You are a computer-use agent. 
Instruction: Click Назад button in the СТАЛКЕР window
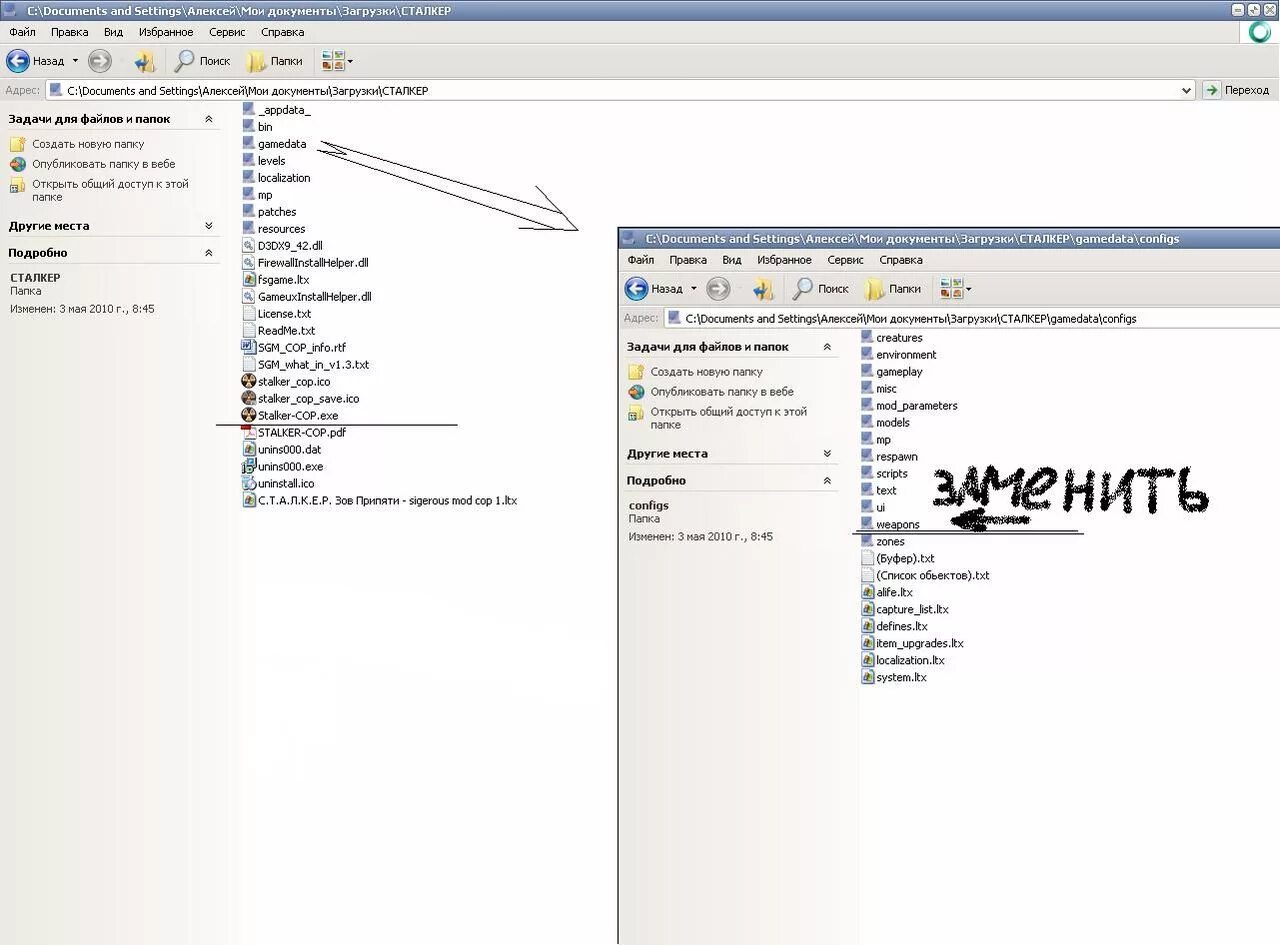pyautogui.click(x=35, y=61)
